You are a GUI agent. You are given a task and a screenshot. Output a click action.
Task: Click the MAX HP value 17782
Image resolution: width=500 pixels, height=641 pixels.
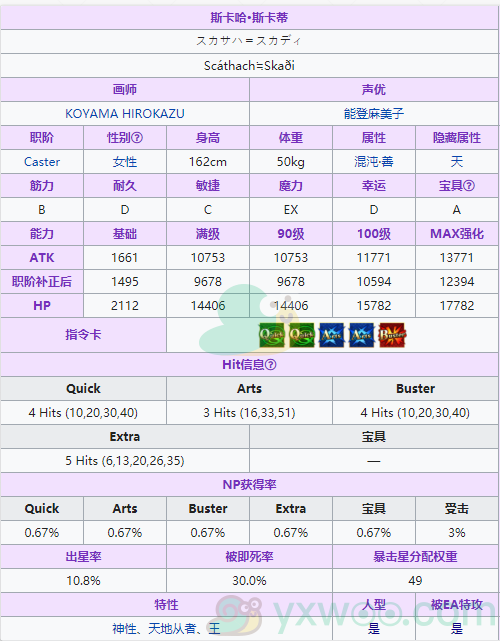(457, 306)
